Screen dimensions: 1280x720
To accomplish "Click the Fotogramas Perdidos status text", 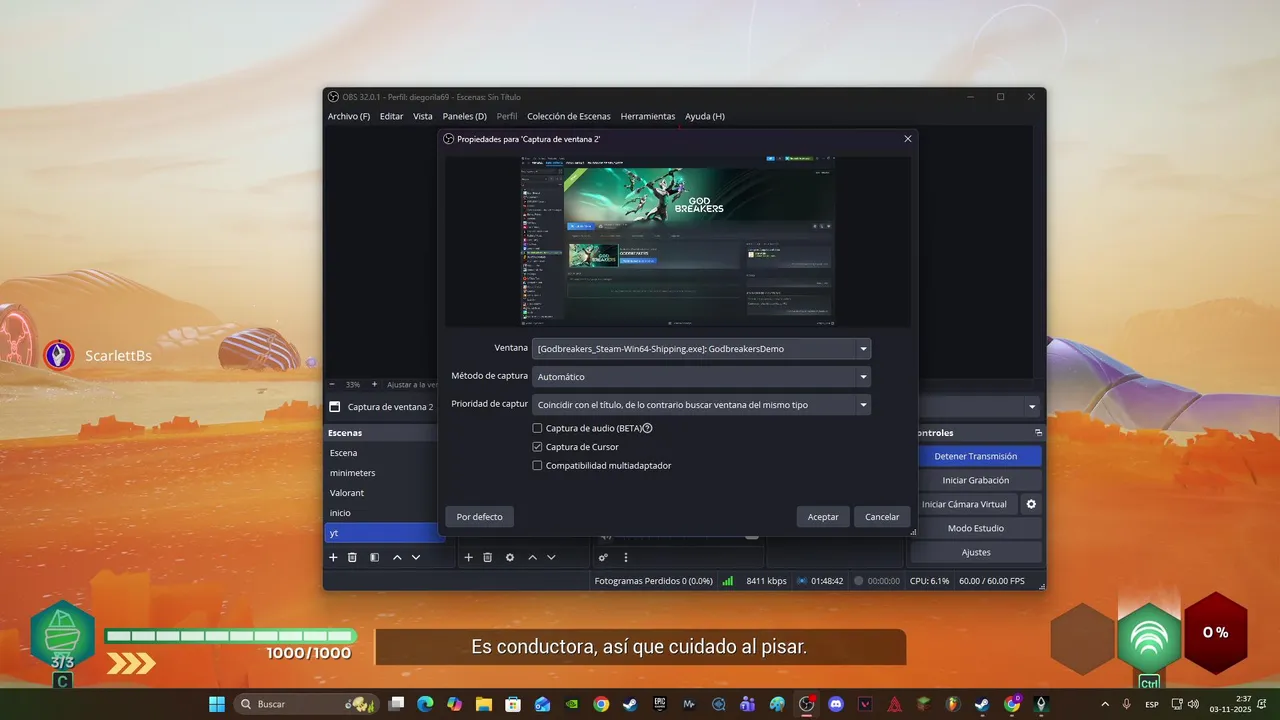I will [653, 580].
